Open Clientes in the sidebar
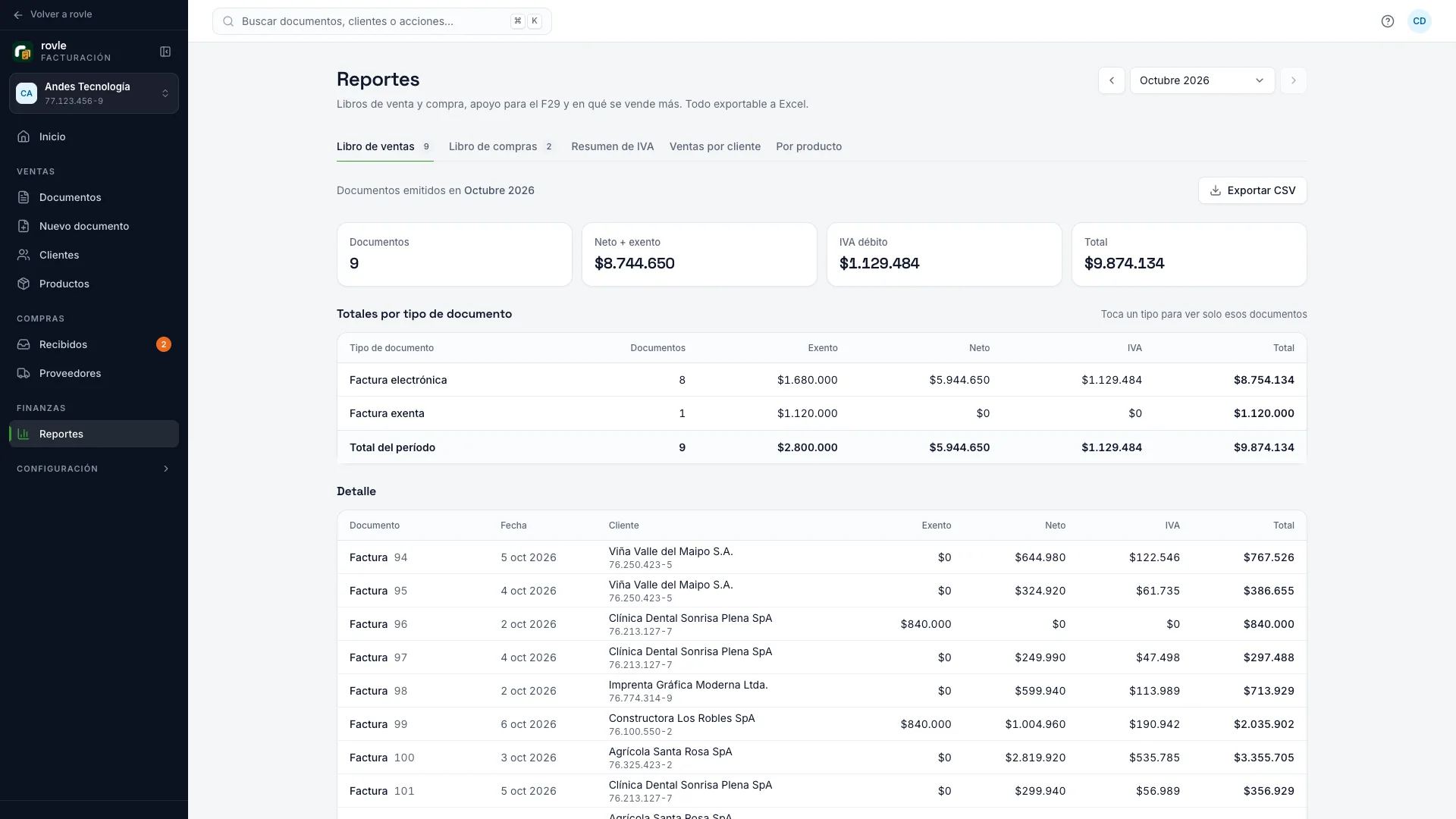The width and height of the screenshot is (1456, 819). click(x=94, y=255)
